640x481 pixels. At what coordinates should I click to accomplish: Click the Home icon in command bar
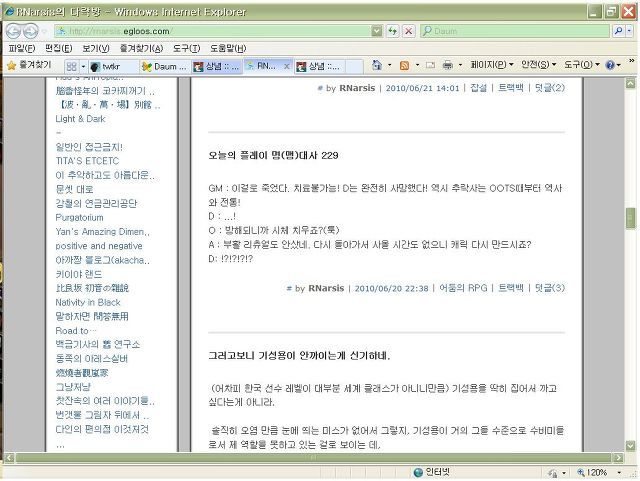(377, 65)
